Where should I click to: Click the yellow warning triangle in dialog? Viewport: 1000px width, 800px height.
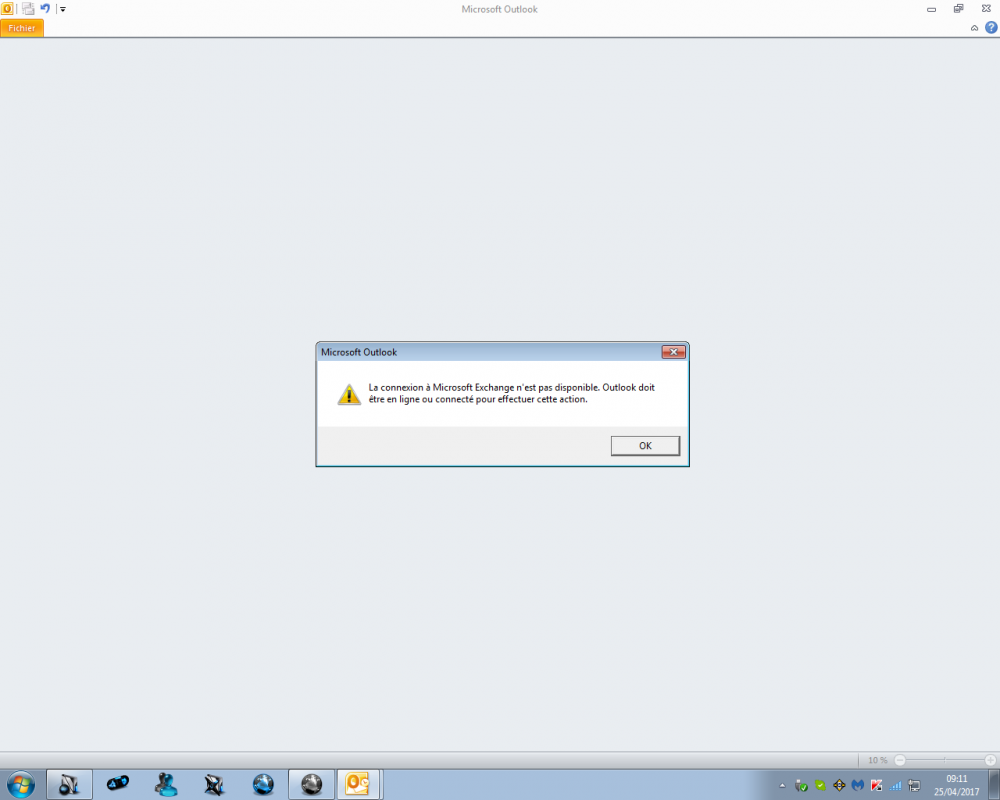[x=349, y=394]
